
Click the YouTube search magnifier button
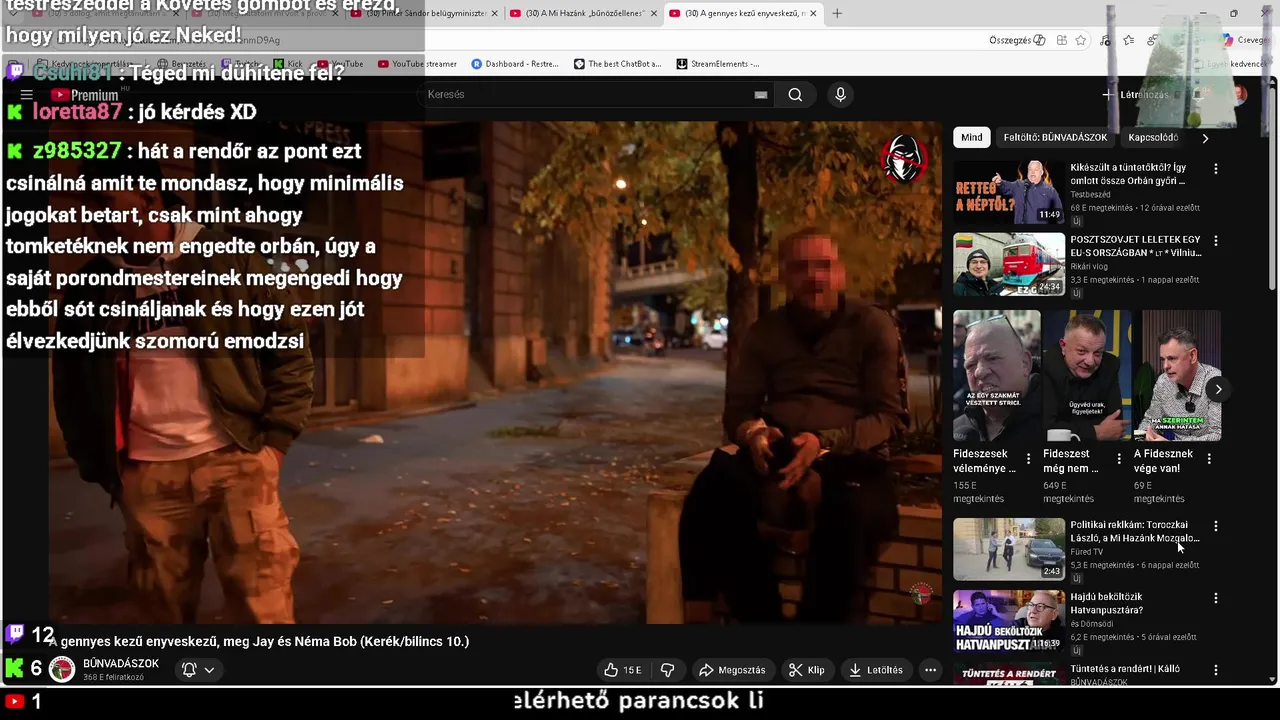tap(795, 94)
